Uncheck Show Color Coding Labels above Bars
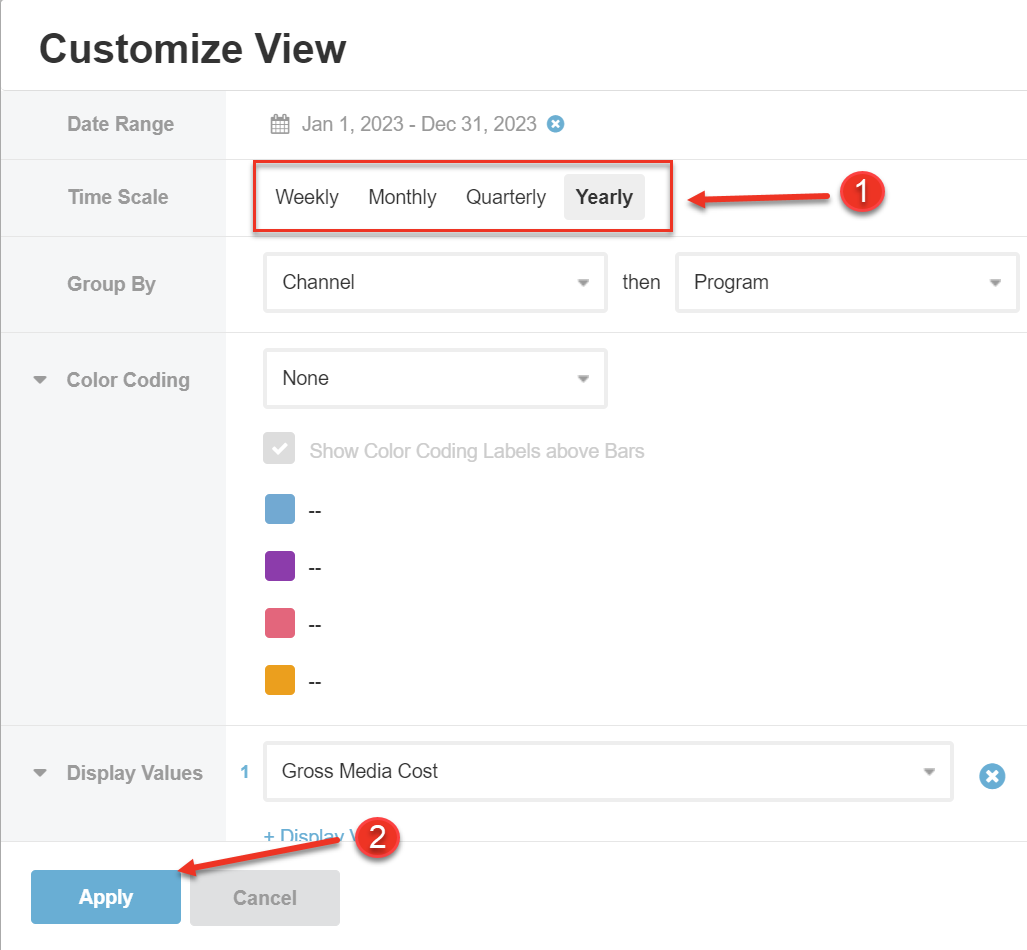1027x950 pixels. coord(279,448)
